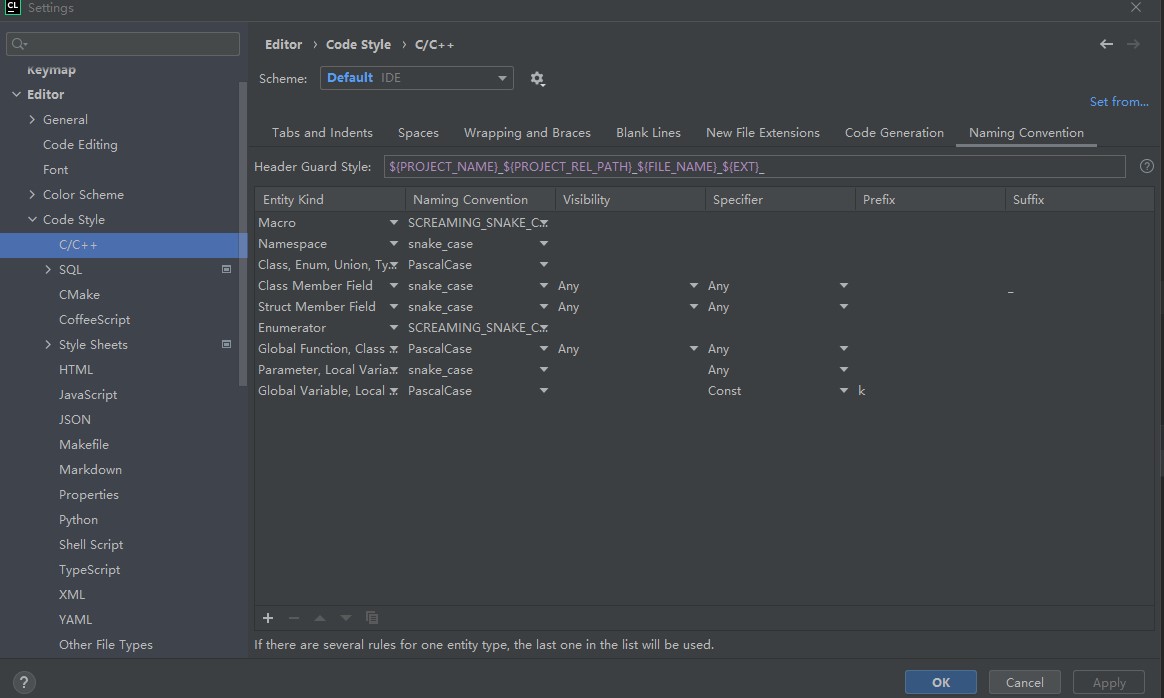The width and height of the screenshot is (1164, 698).
Task: Select Other File Types
Action: click(105, 645)
